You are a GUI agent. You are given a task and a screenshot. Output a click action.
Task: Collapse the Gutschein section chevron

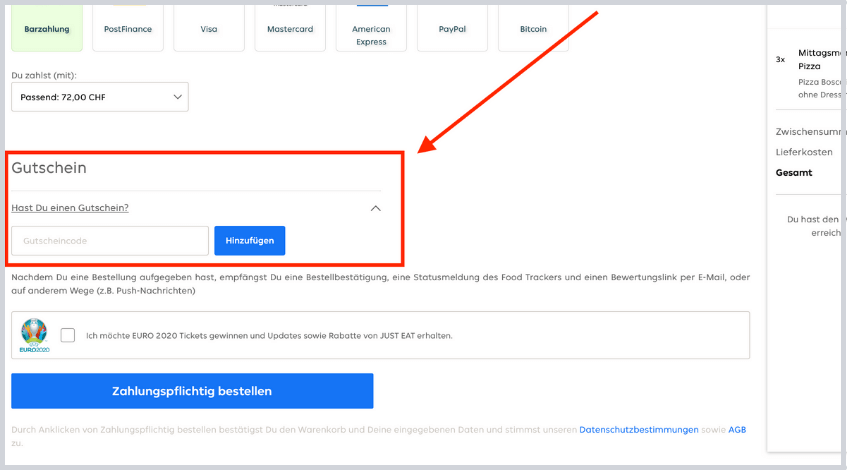pyautogui.click(x=376, y=208)
